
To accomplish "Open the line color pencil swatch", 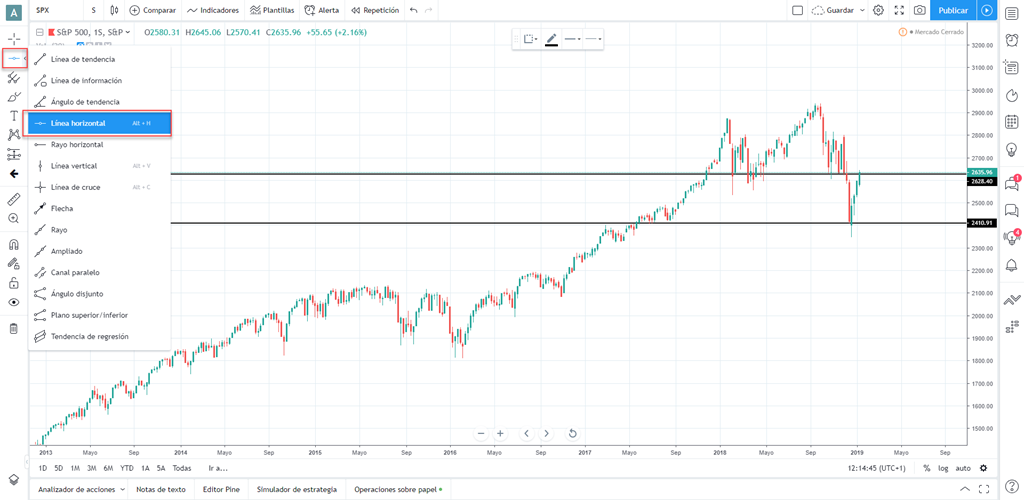I will [551, 39].
